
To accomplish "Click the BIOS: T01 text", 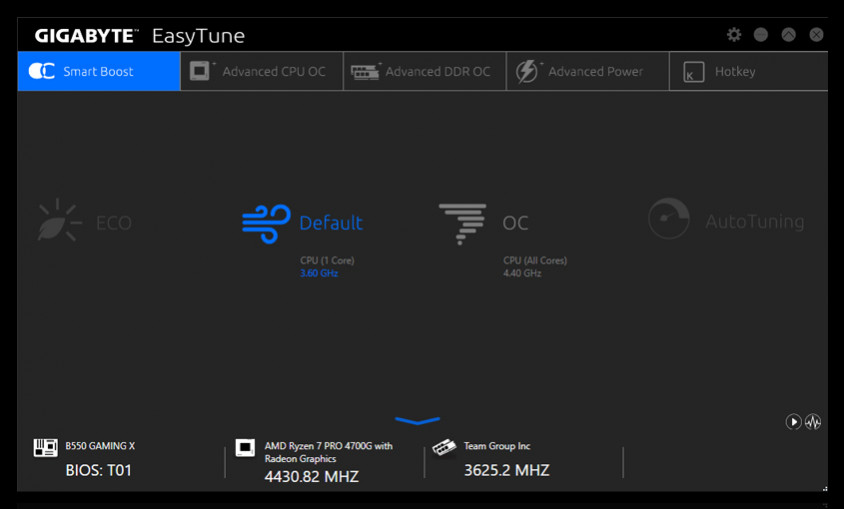I will coord(99,470).
